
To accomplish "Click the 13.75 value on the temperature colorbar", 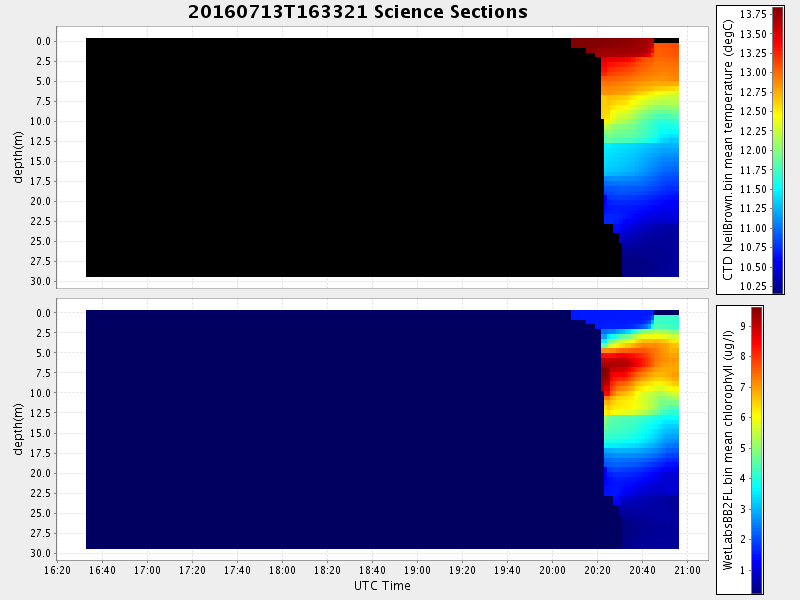I will [x=755, y=14].
